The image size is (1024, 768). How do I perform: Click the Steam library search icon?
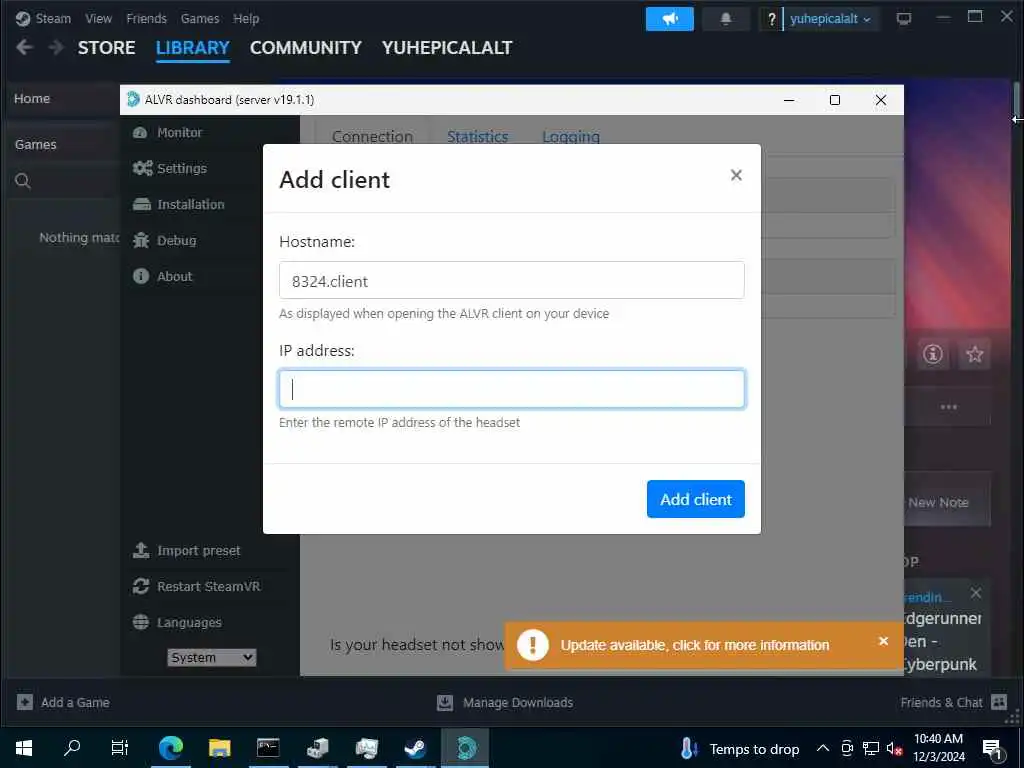point(23,181)
